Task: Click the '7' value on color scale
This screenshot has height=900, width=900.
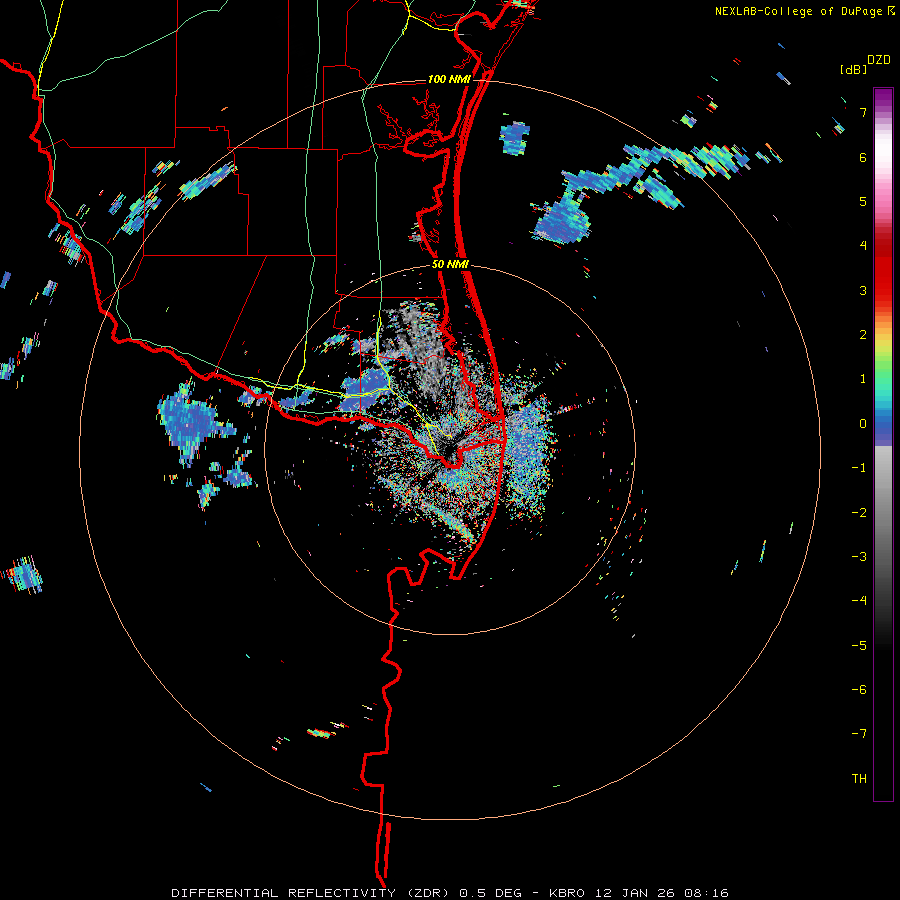Action: click(x=863, y=112)
